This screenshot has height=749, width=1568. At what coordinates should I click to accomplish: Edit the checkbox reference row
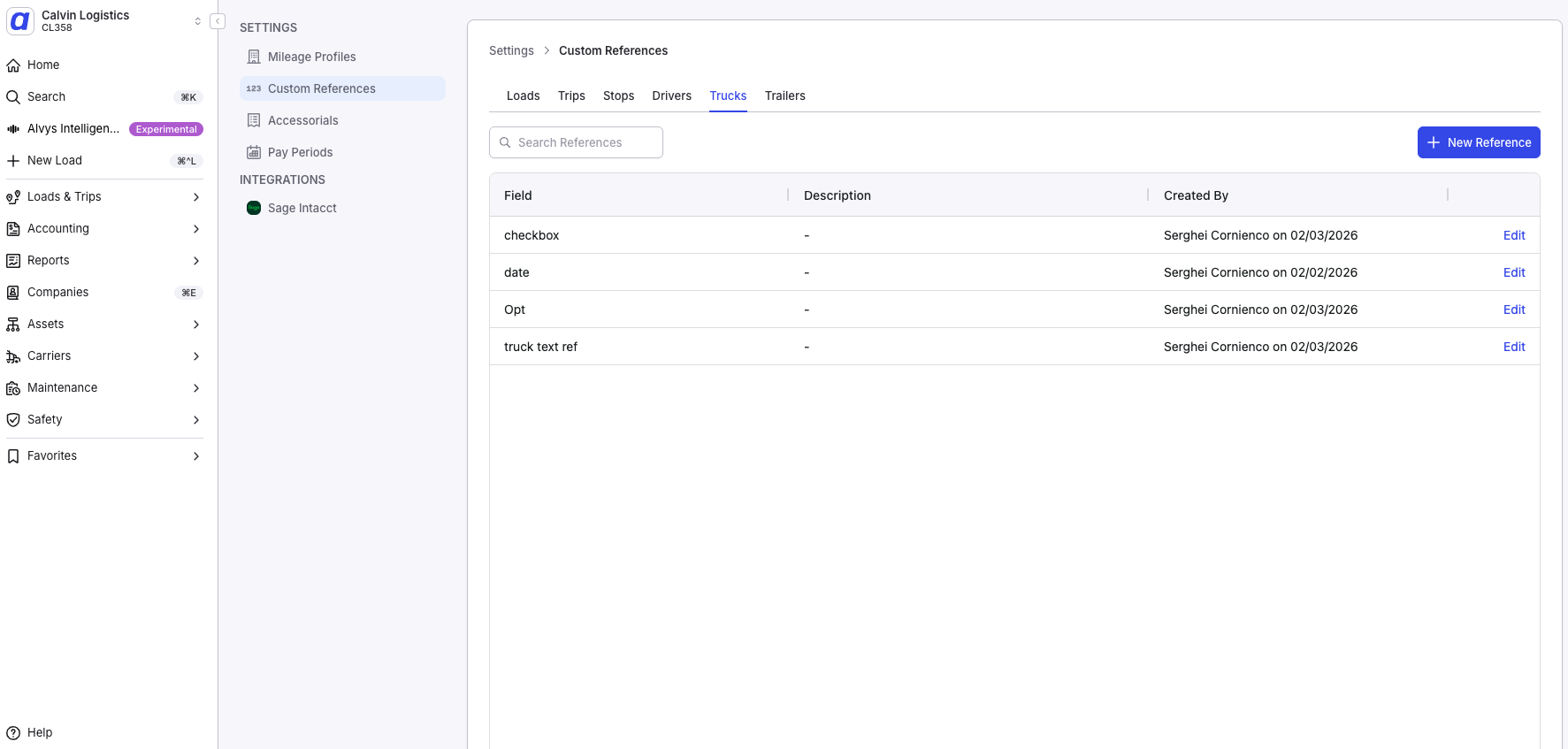point(1514,235)
